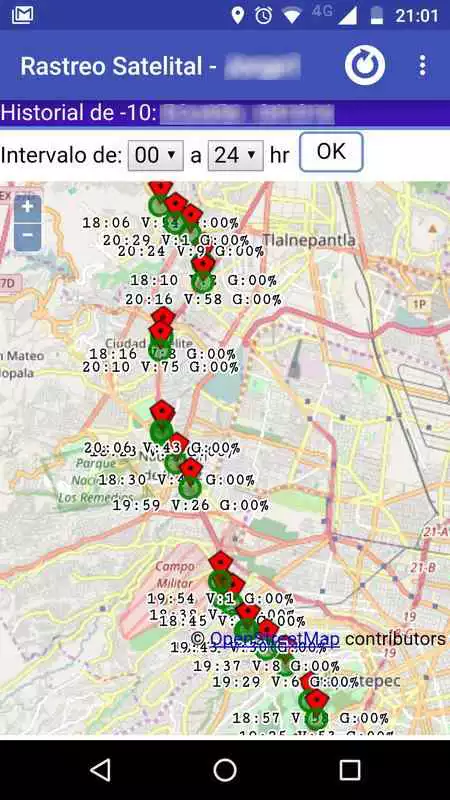
Task: Select the red marker near Ciudad Satélite
Action: coord(161,331)
